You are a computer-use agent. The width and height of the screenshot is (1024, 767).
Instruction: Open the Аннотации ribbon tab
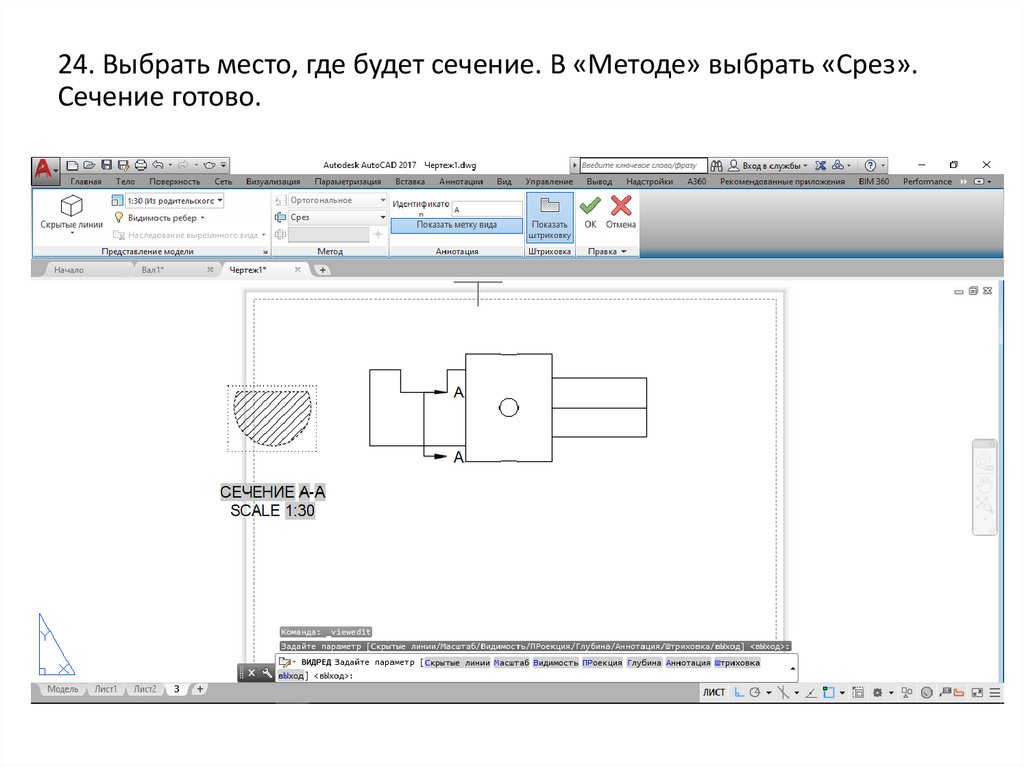pos(460,182)
